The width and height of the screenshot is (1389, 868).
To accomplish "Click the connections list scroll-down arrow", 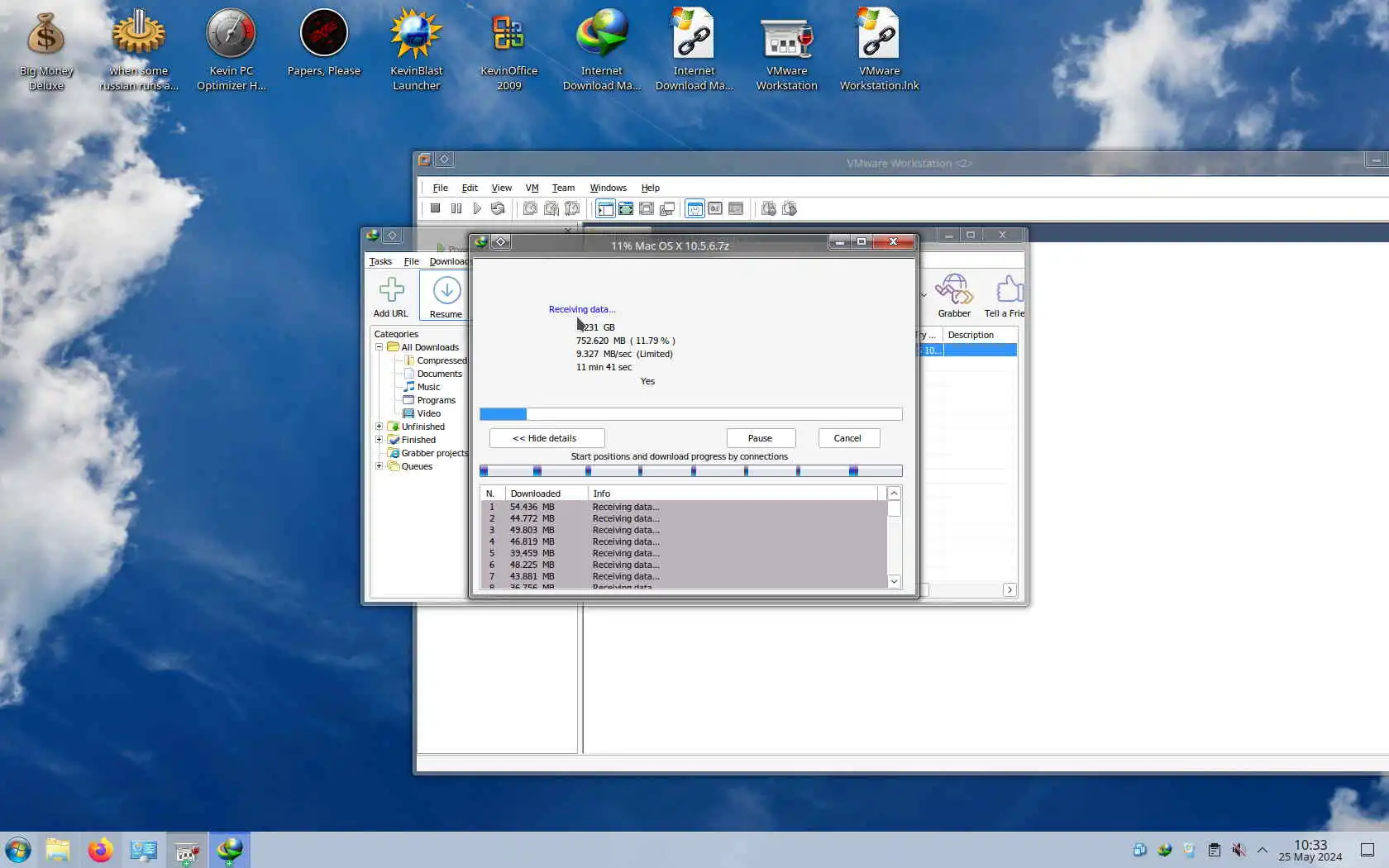I will [894, 581].
